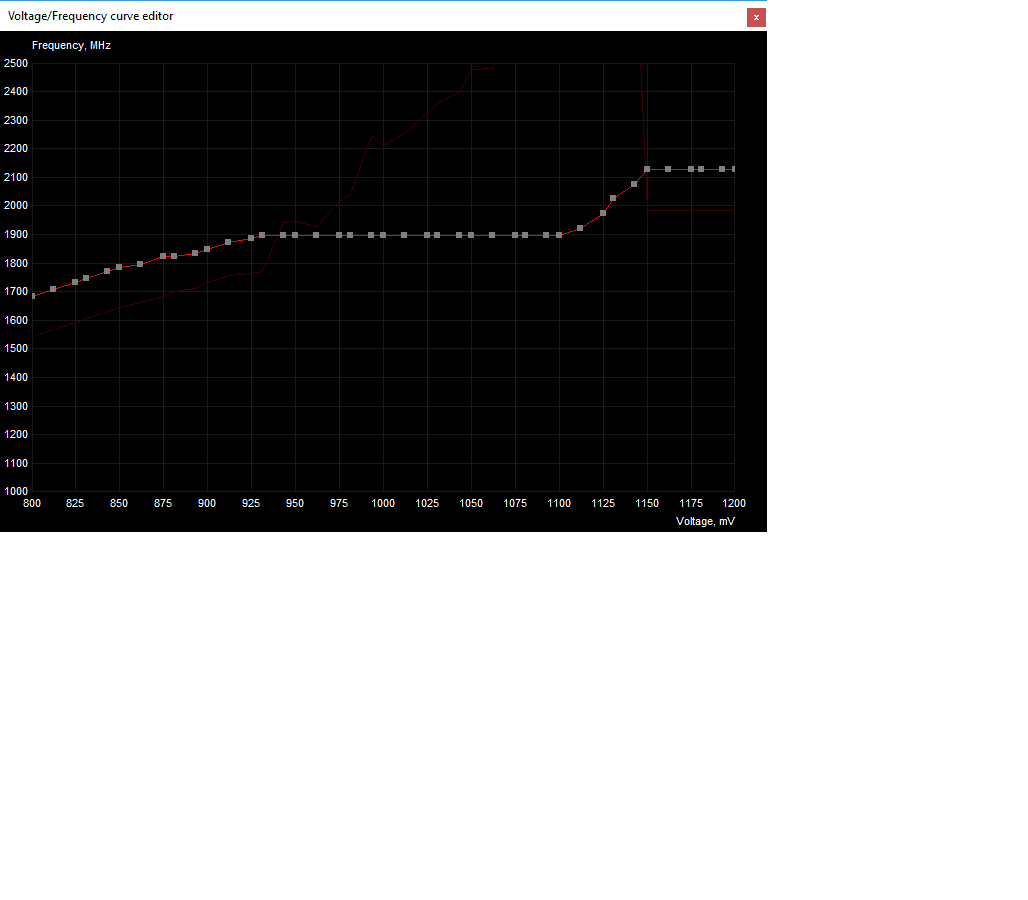Click the 2500 frequency axis label

click(x=16, y=64)
